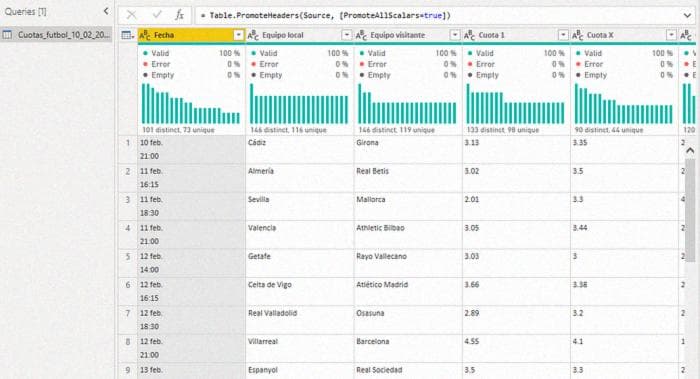Click the cell "Valencia"
The height and width of the screenshot is (379, 700).
coord(300,235)
